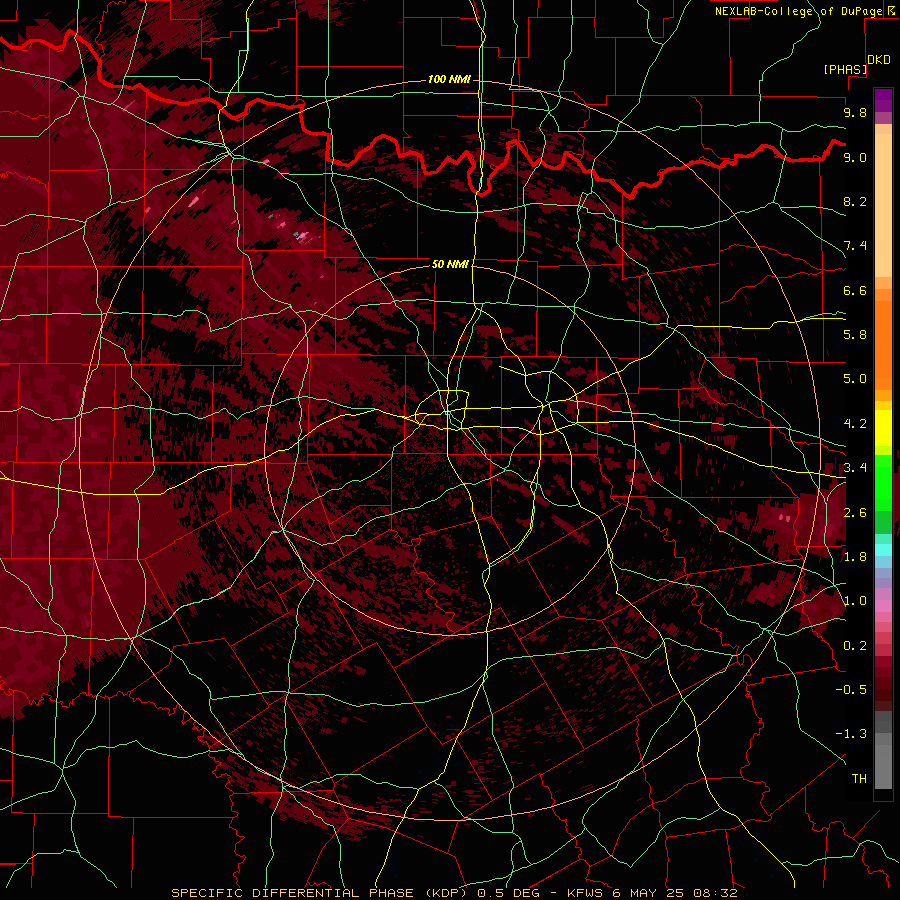The image size is (900, 900).
Task: Click the 2.6 scale value
Action: click(x=855, y=513)
